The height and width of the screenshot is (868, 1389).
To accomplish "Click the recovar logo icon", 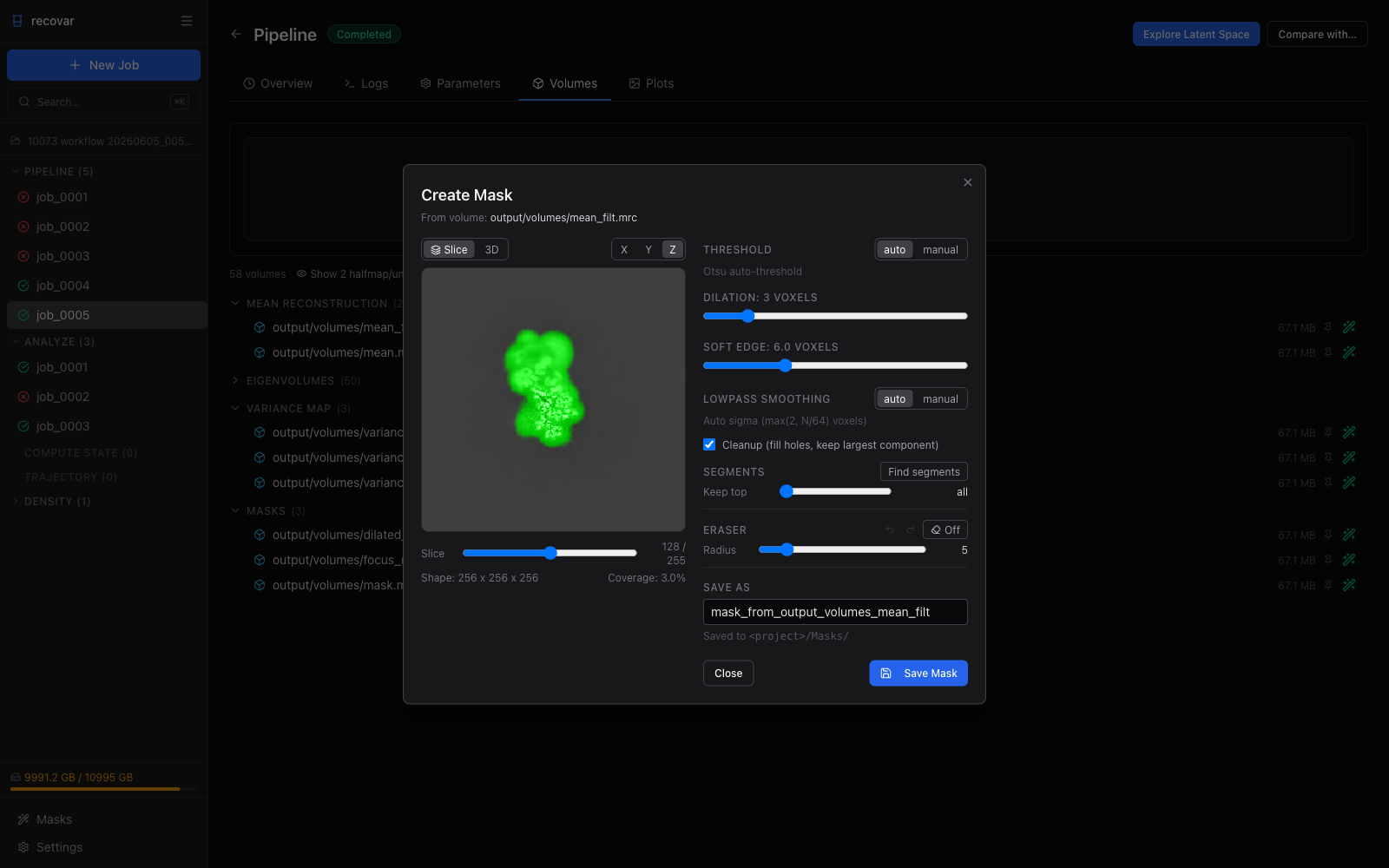I will (17, 21).
